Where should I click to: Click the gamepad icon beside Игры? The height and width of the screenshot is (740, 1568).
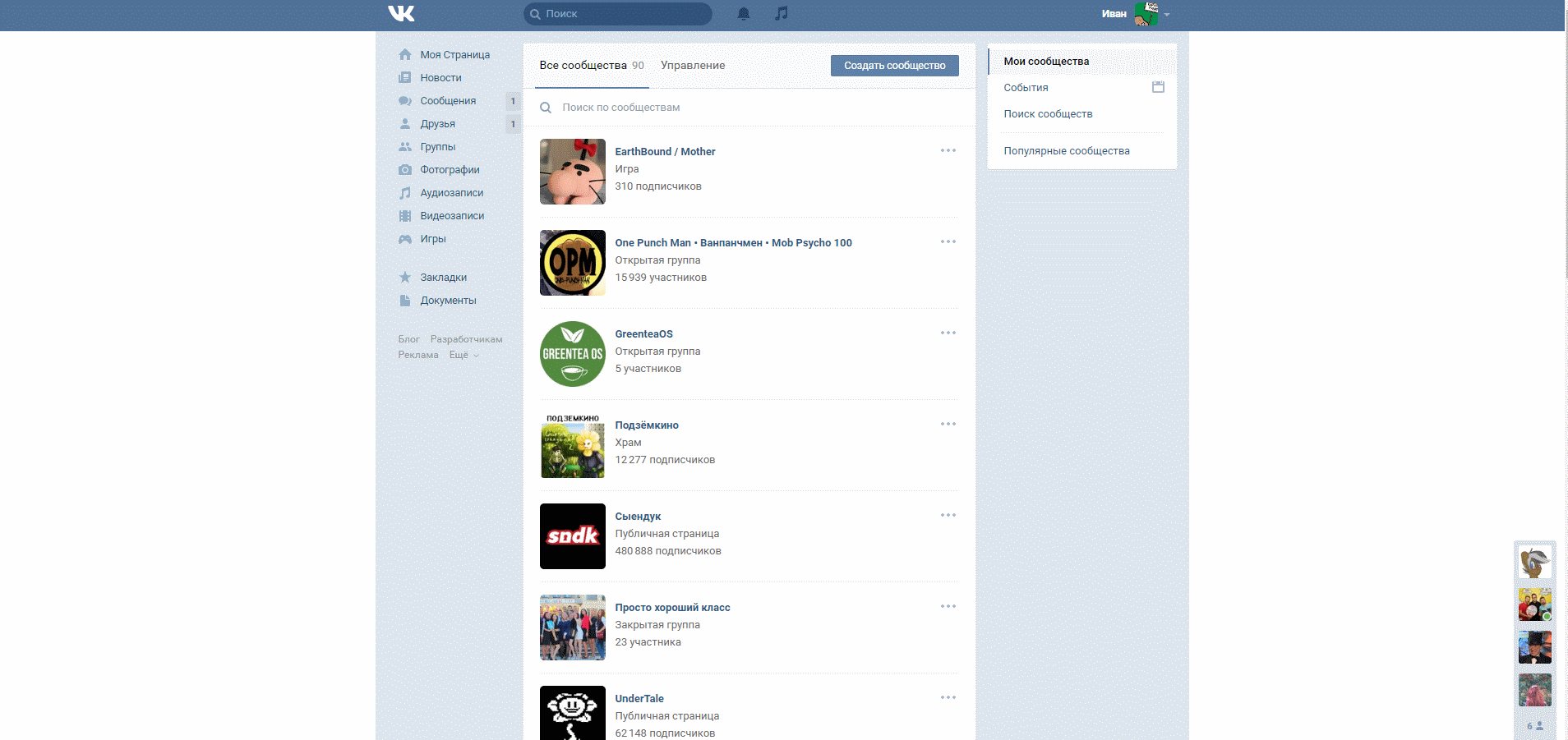(405, 238)
